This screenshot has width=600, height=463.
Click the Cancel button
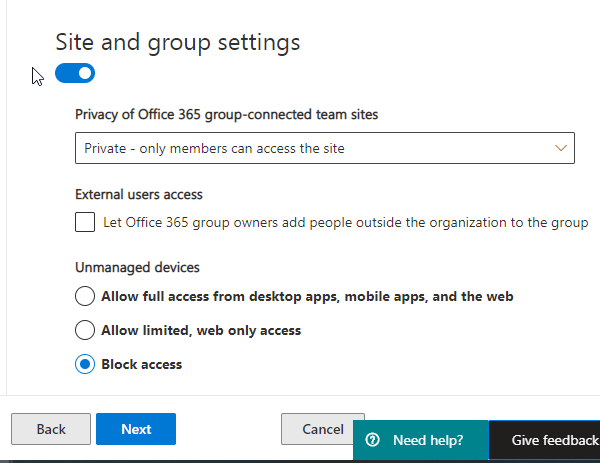pyautogui.click(x=322, y=429)
